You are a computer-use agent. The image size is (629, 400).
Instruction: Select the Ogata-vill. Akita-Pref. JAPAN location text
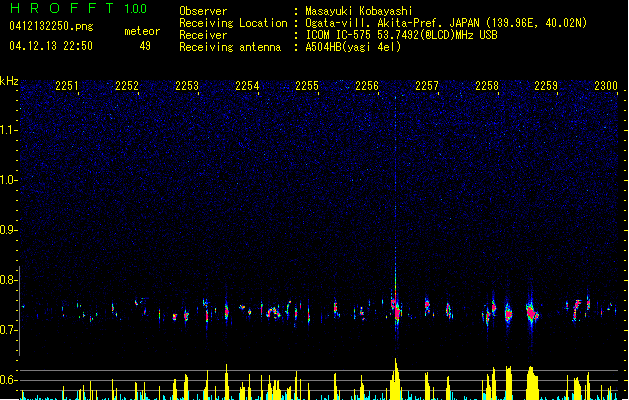(x=446, y=23)
